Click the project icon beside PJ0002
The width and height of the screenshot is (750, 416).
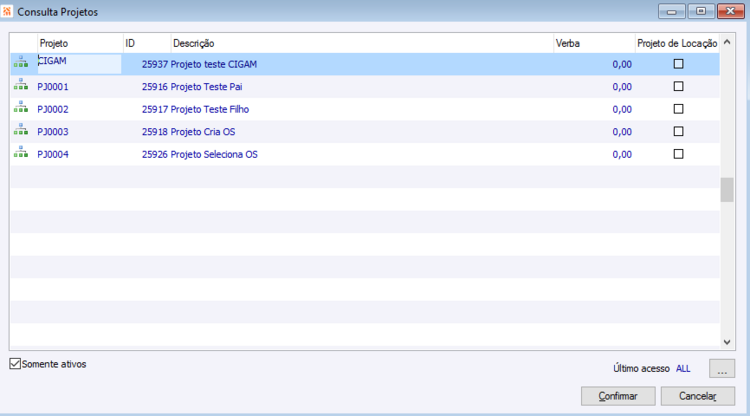point(21,107)
